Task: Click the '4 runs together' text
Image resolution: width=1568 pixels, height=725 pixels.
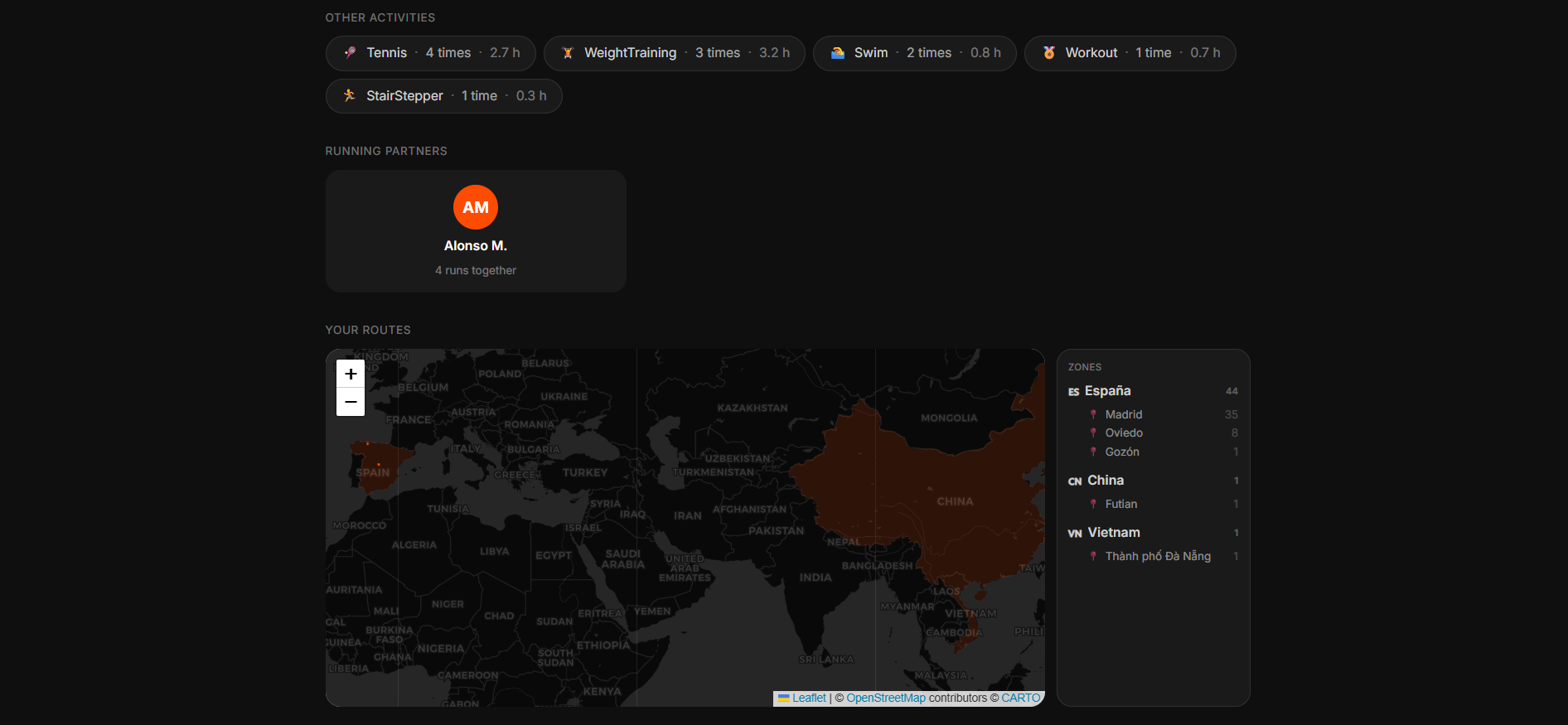Action: (476, 270)
